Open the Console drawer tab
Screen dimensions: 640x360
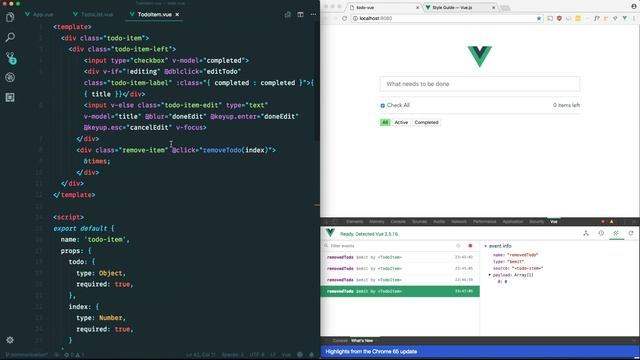click(340, 340)
